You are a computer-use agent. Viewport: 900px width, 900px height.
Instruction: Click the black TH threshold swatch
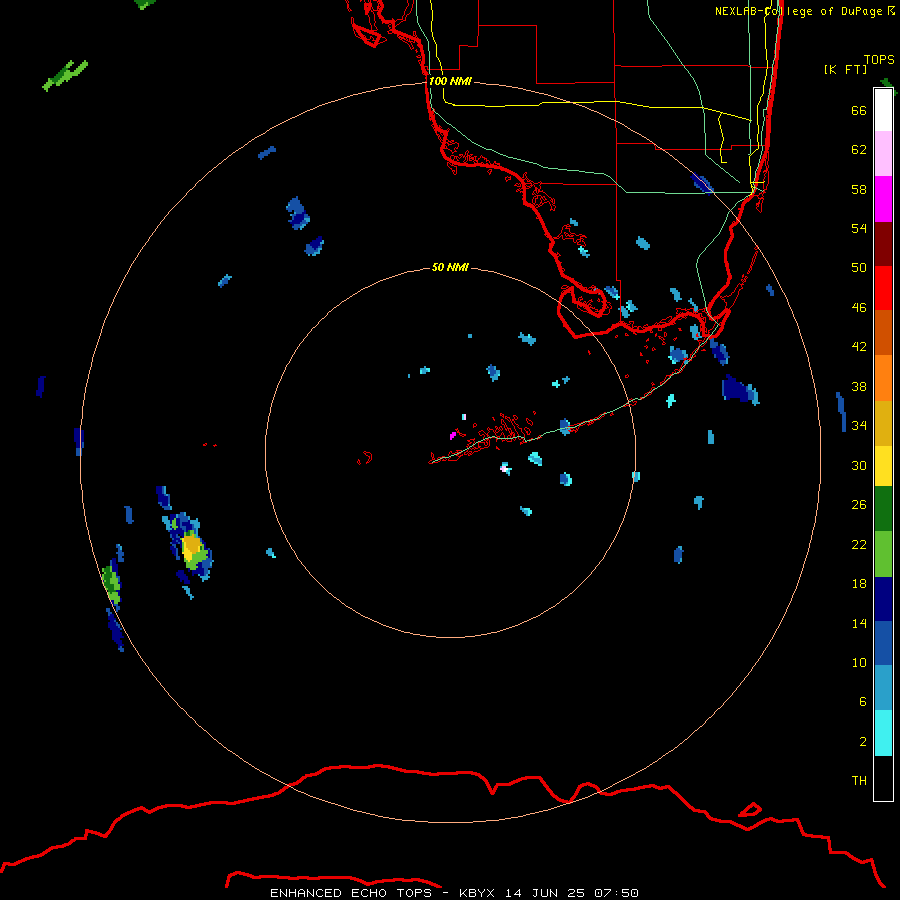pos(883,778)
